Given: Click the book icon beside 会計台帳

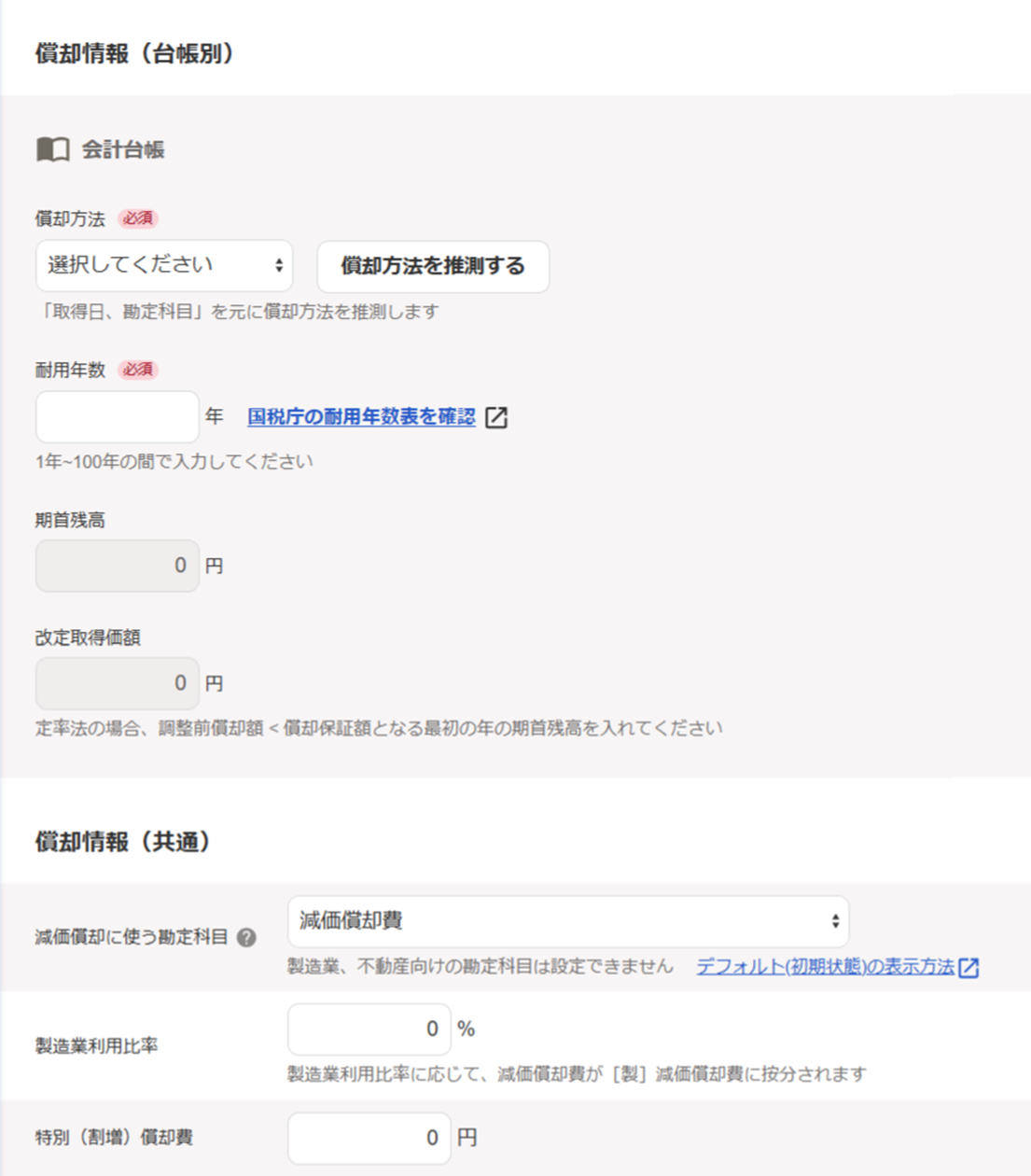Looking at the screenshot, I should [52, 149].
